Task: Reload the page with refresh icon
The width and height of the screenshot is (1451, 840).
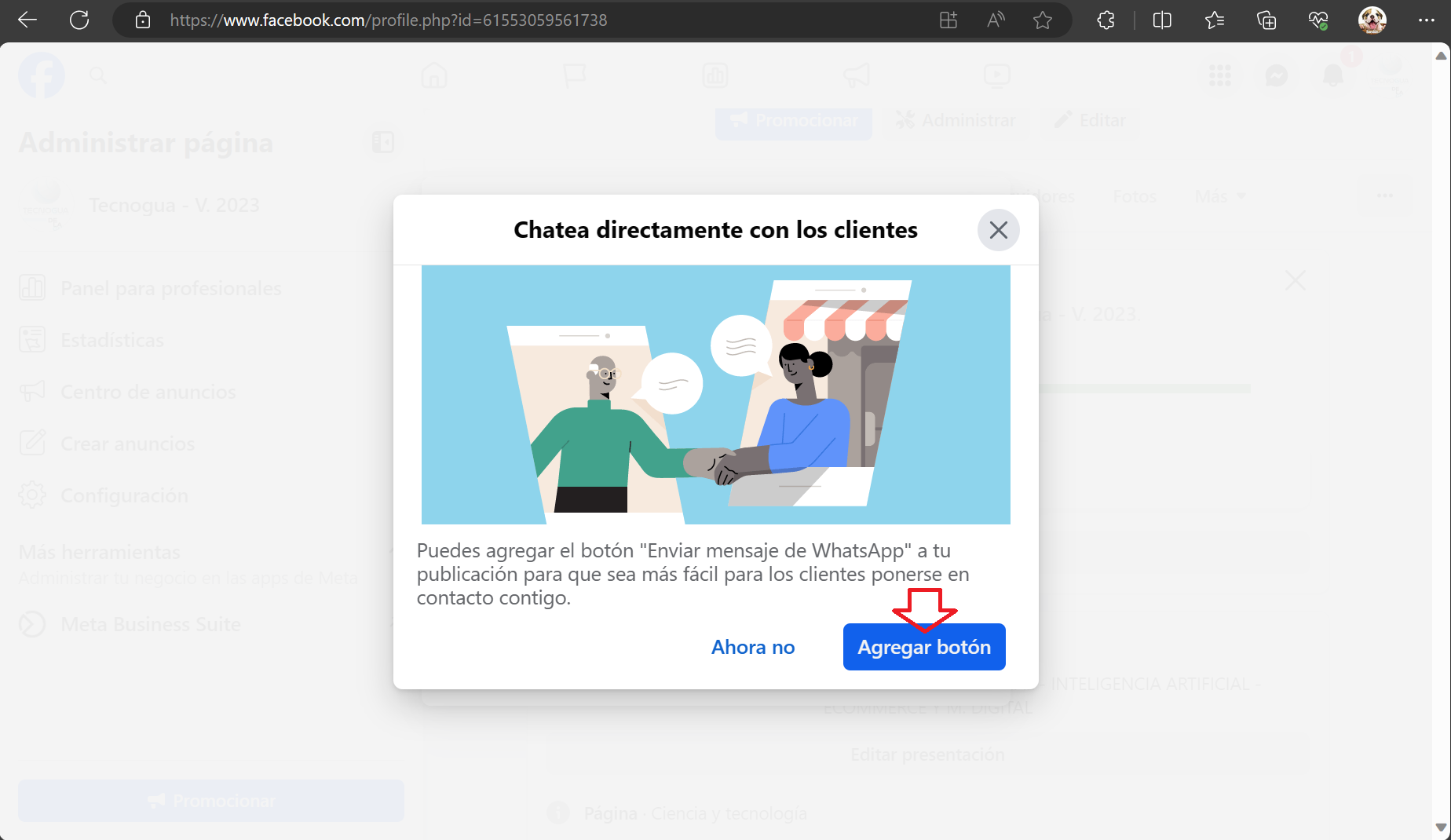Action: (x=79, y=20)
